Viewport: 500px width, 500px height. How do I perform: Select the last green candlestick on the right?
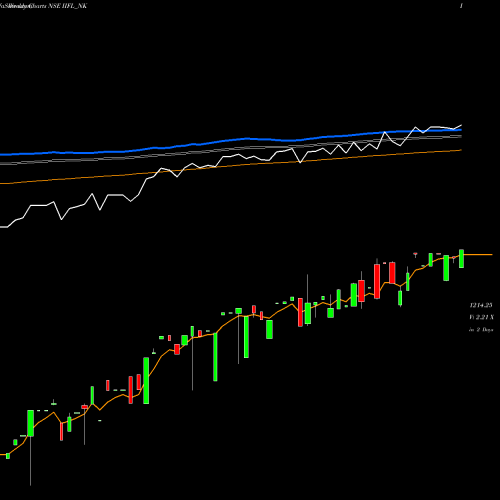coord(461,259)
